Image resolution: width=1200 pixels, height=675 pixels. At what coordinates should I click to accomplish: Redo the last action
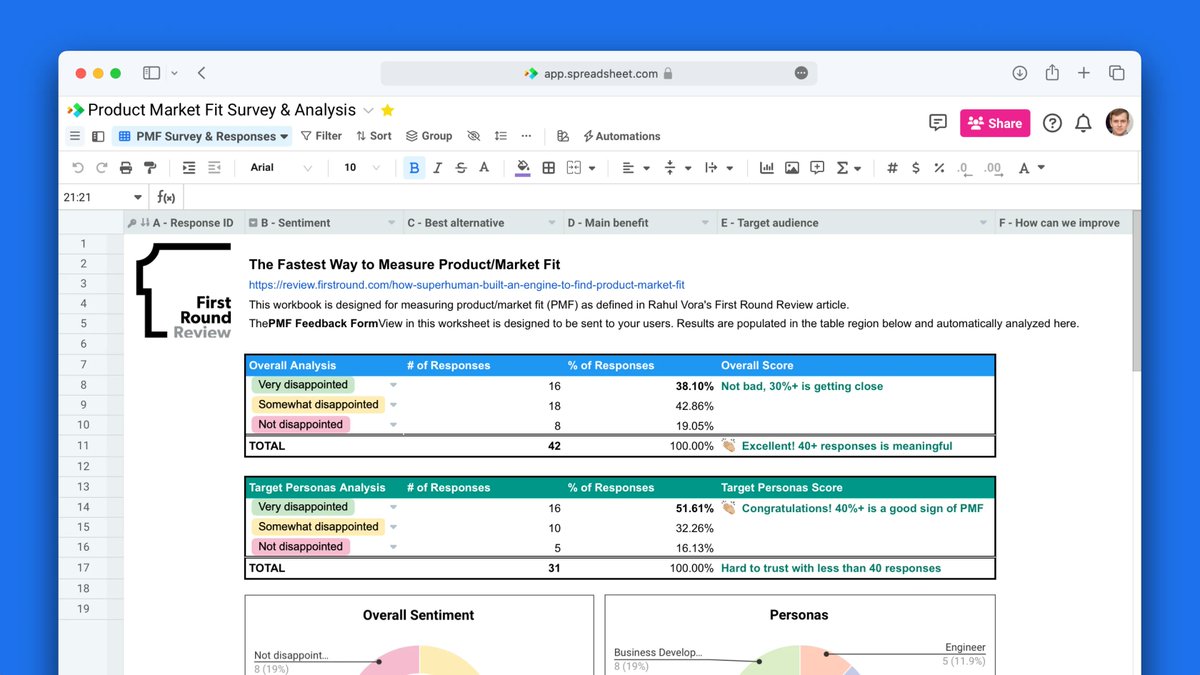point(101,168)
